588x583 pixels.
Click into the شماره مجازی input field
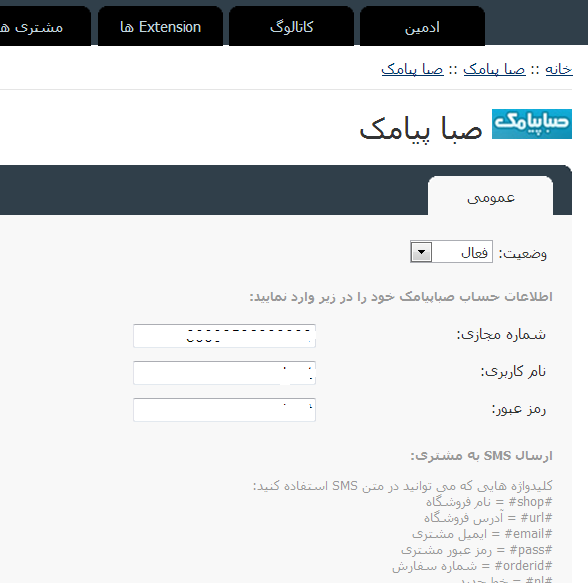pos(224,336)
